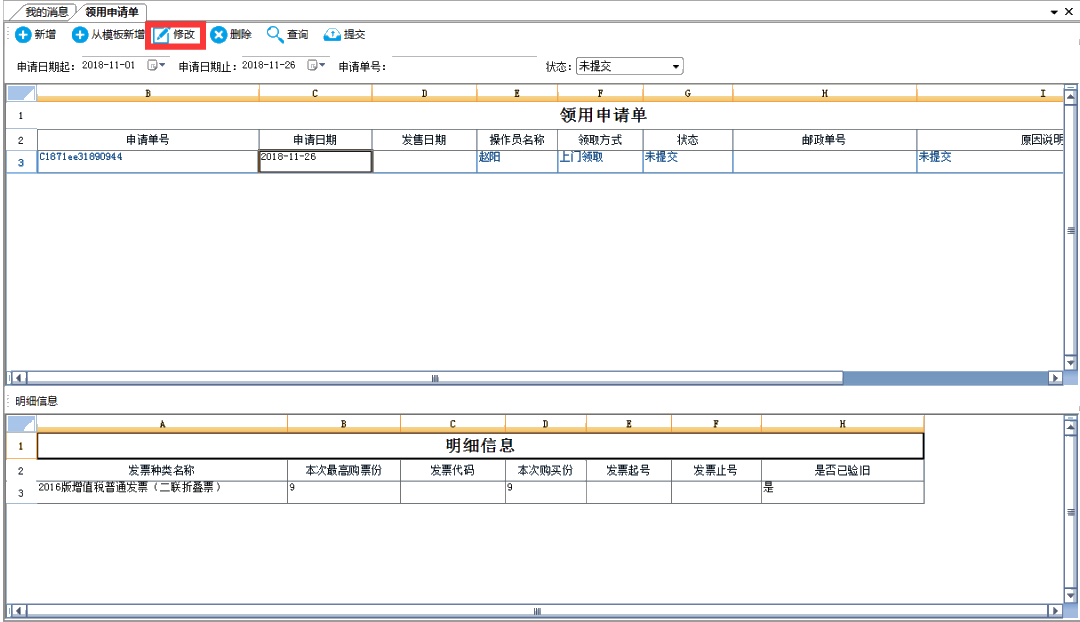The width and height of the screenshot is (1080, 622).
Task: Click the 申请日期起 date value 2018-11-01
Action: [x=109, y=65]
